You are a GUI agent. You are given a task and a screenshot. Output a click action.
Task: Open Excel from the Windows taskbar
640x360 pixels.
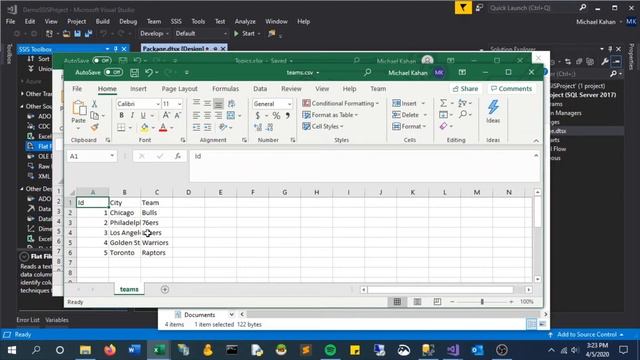tap(159, 350)
